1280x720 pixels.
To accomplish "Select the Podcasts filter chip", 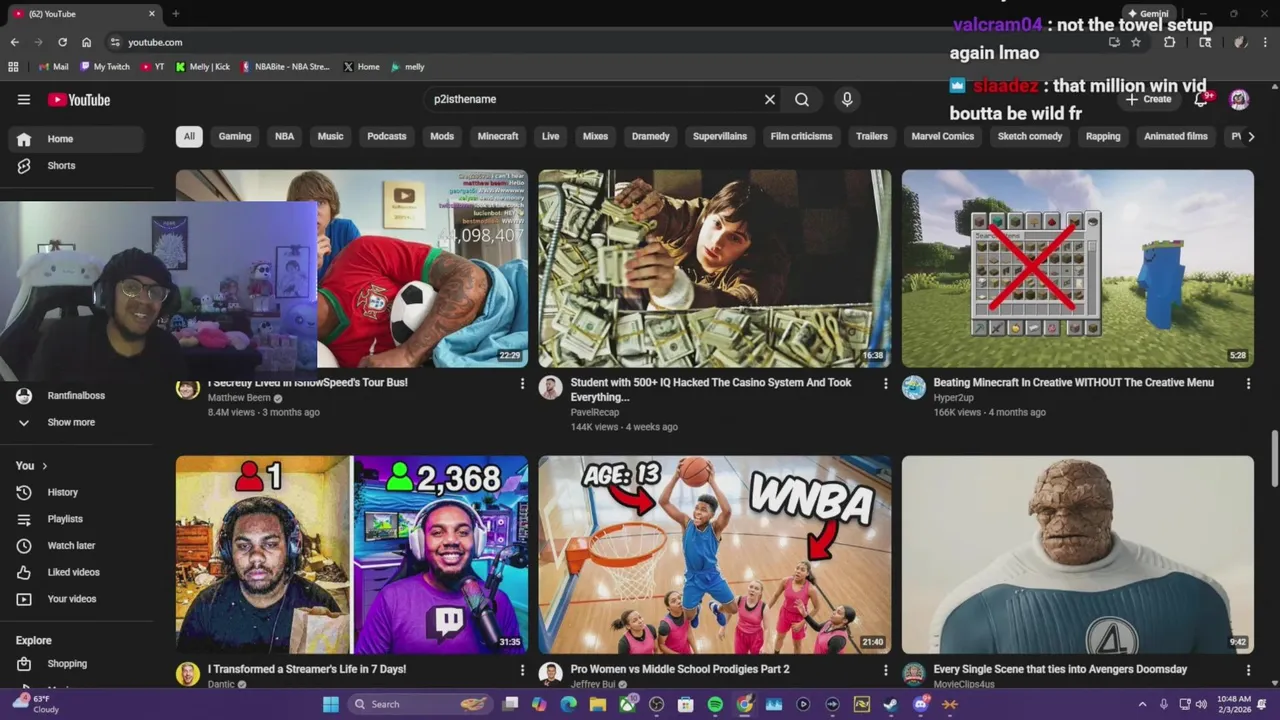I will click(386, 136).
